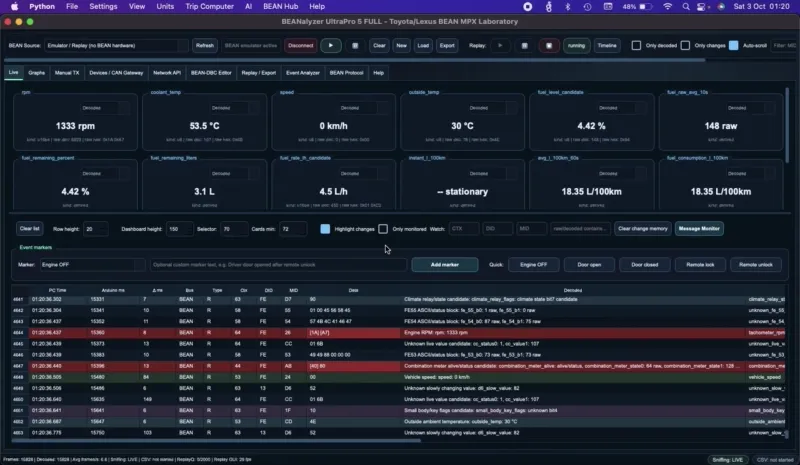Select the 'Engine RPM: rpm: 1333 rpm' row
The width and height of the screenshot is (800, 465).
(398, 332)
